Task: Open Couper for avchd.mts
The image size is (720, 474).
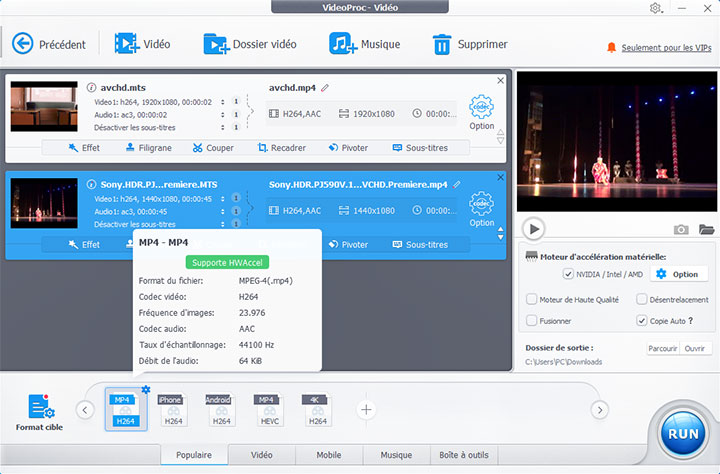Action: tap(213, 148)
